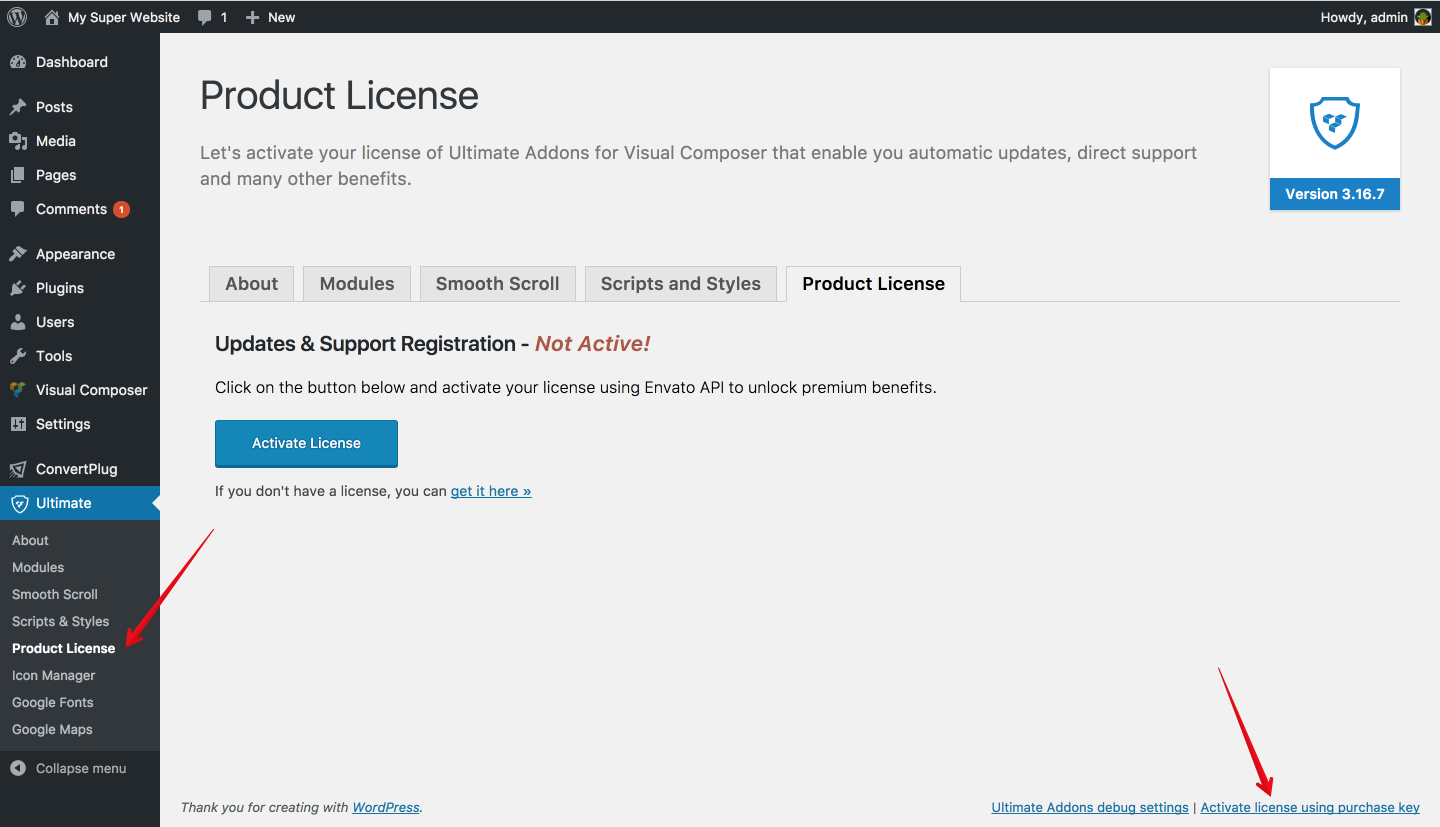Open Smooth Scroll submenu item

[x=55, y=594]
